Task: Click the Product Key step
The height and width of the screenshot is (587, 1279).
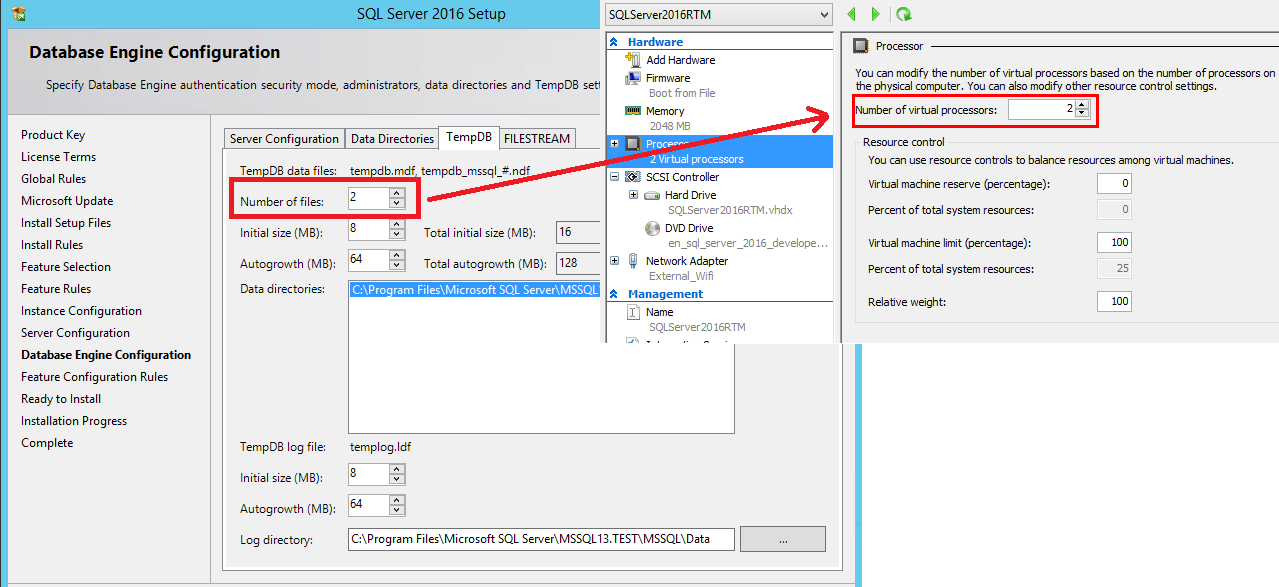Action: [53, 135]
